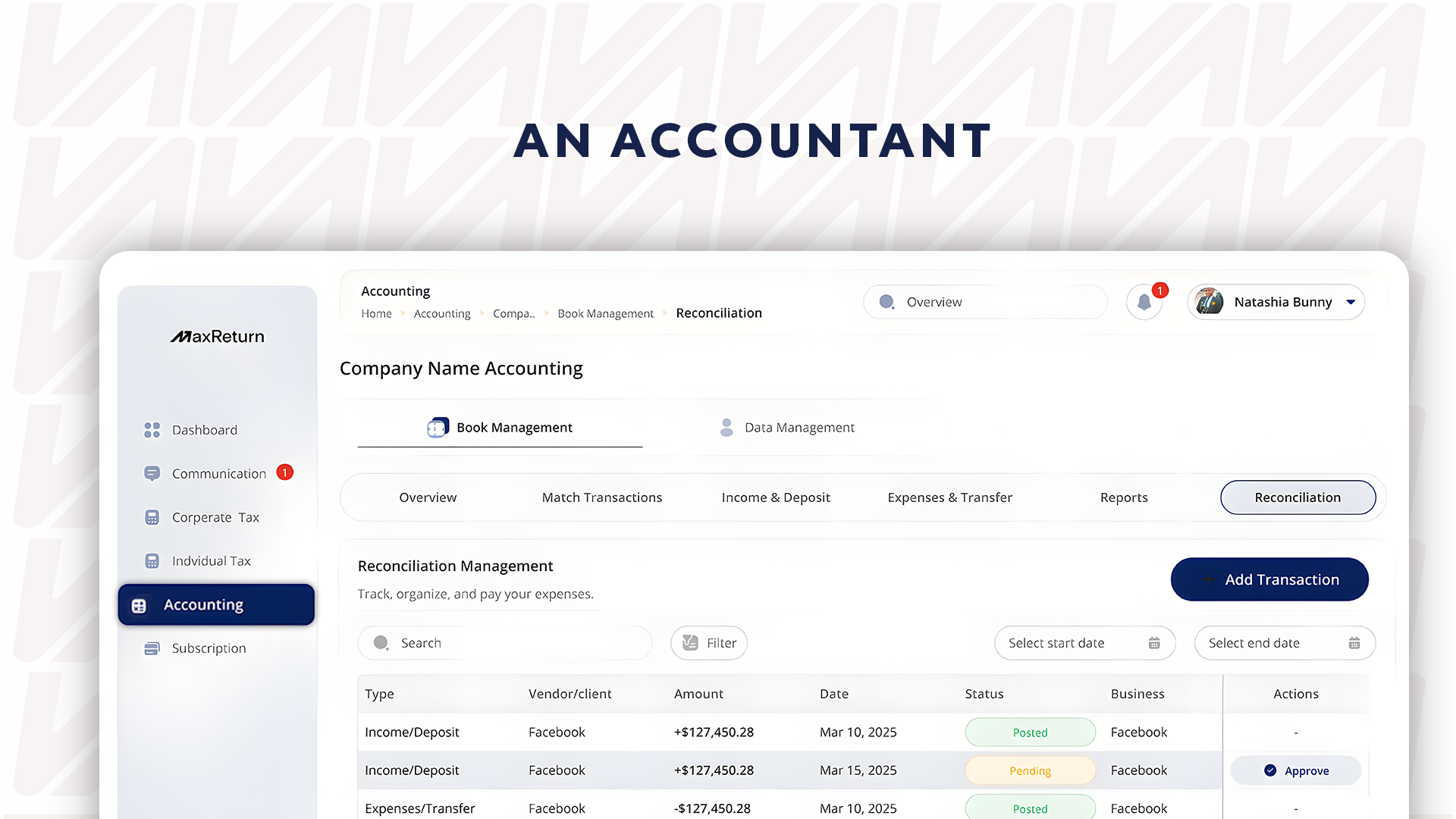The image size is (1456, 819).
Task: Select the Match Transactions tab
Action: 601,497
